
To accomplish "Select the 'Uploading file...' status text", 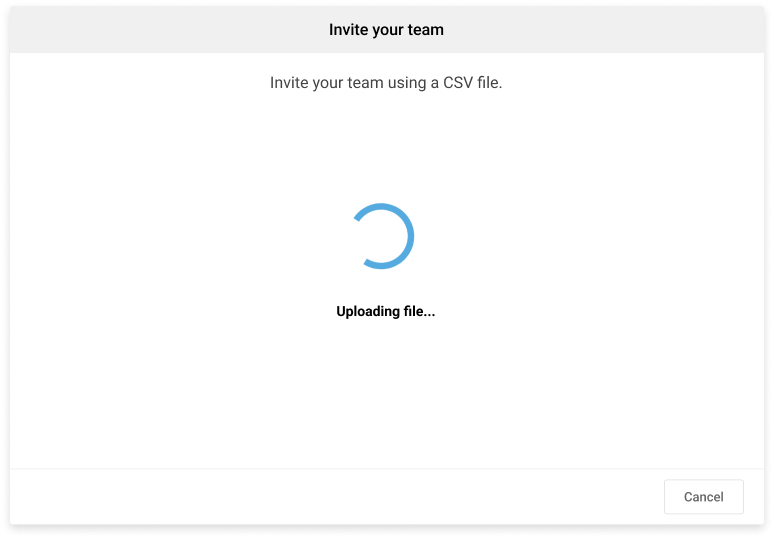I will (x=386, y=311).
